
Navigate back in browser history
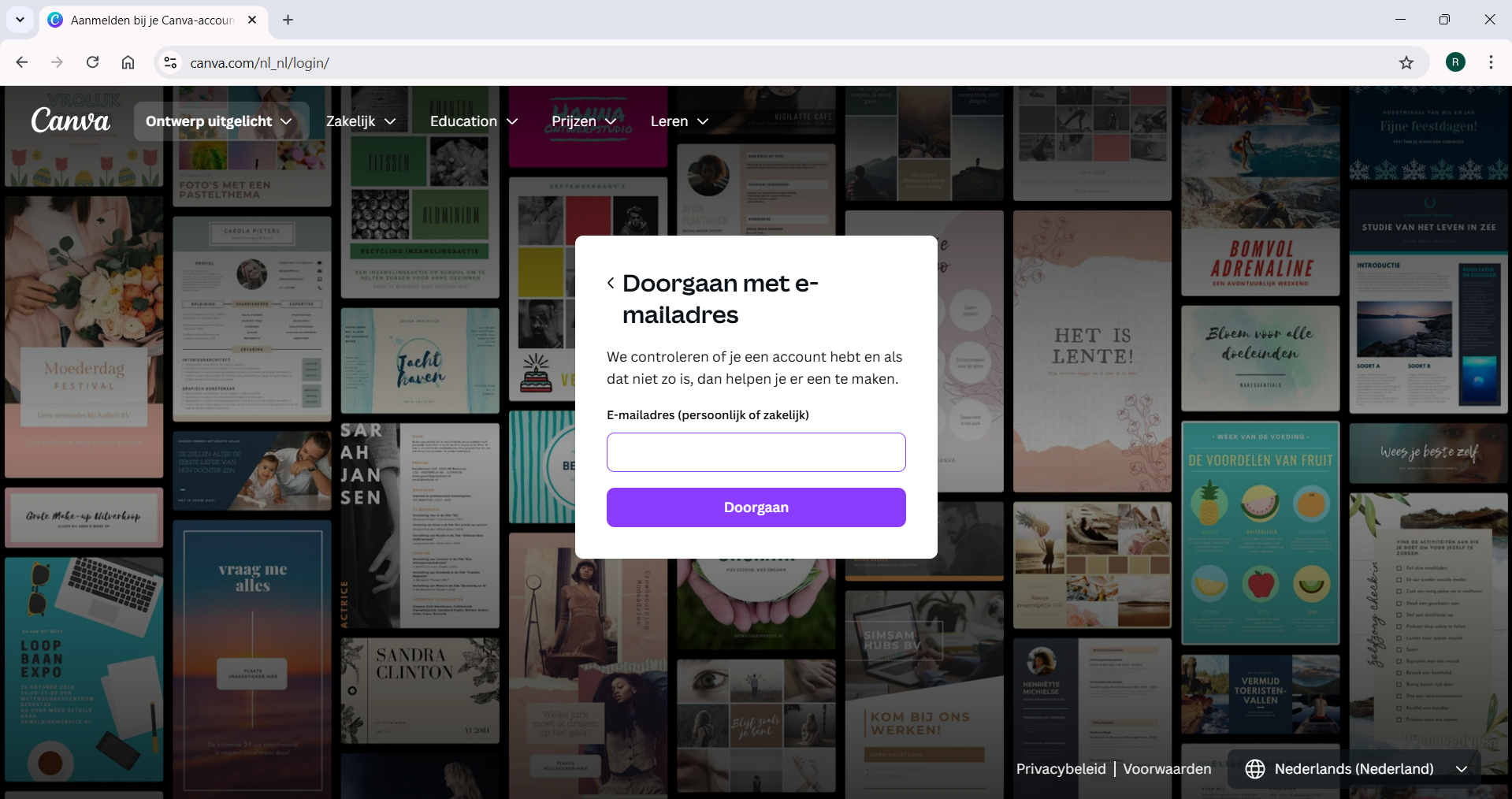click(x=22, y=62)
